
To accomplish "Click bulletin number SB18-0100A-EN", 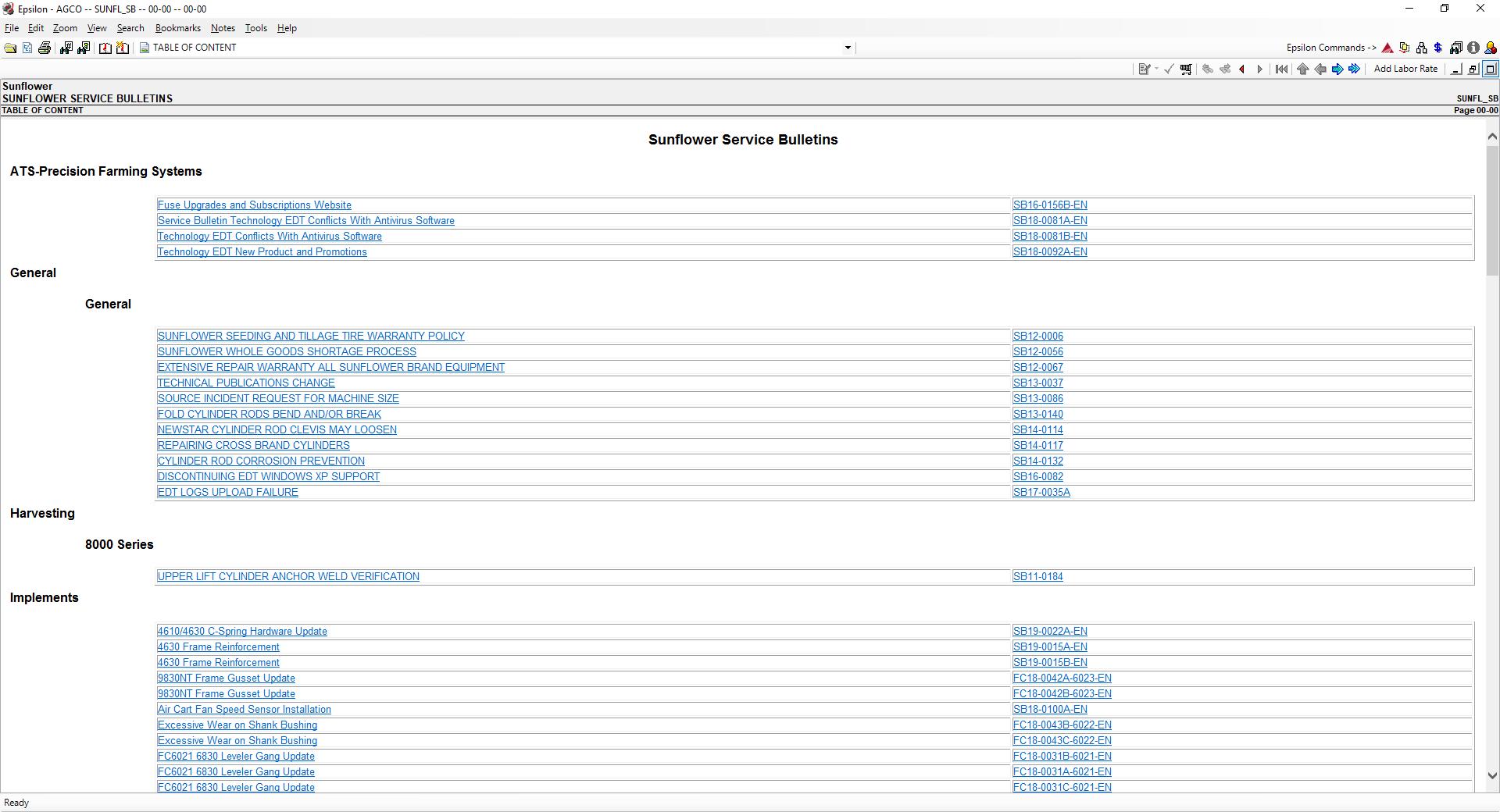I will 1050,710.
